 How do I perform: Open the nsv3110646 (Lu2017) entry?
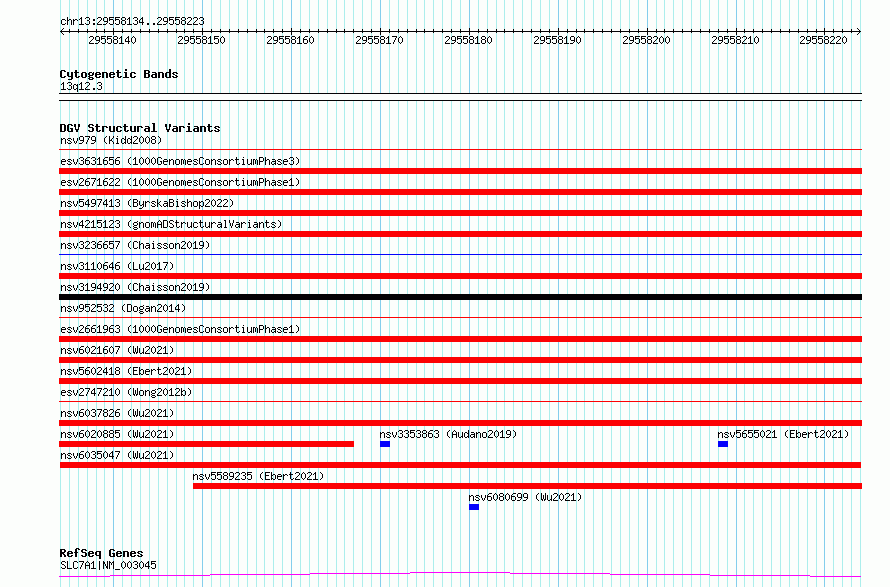point(117,266)
